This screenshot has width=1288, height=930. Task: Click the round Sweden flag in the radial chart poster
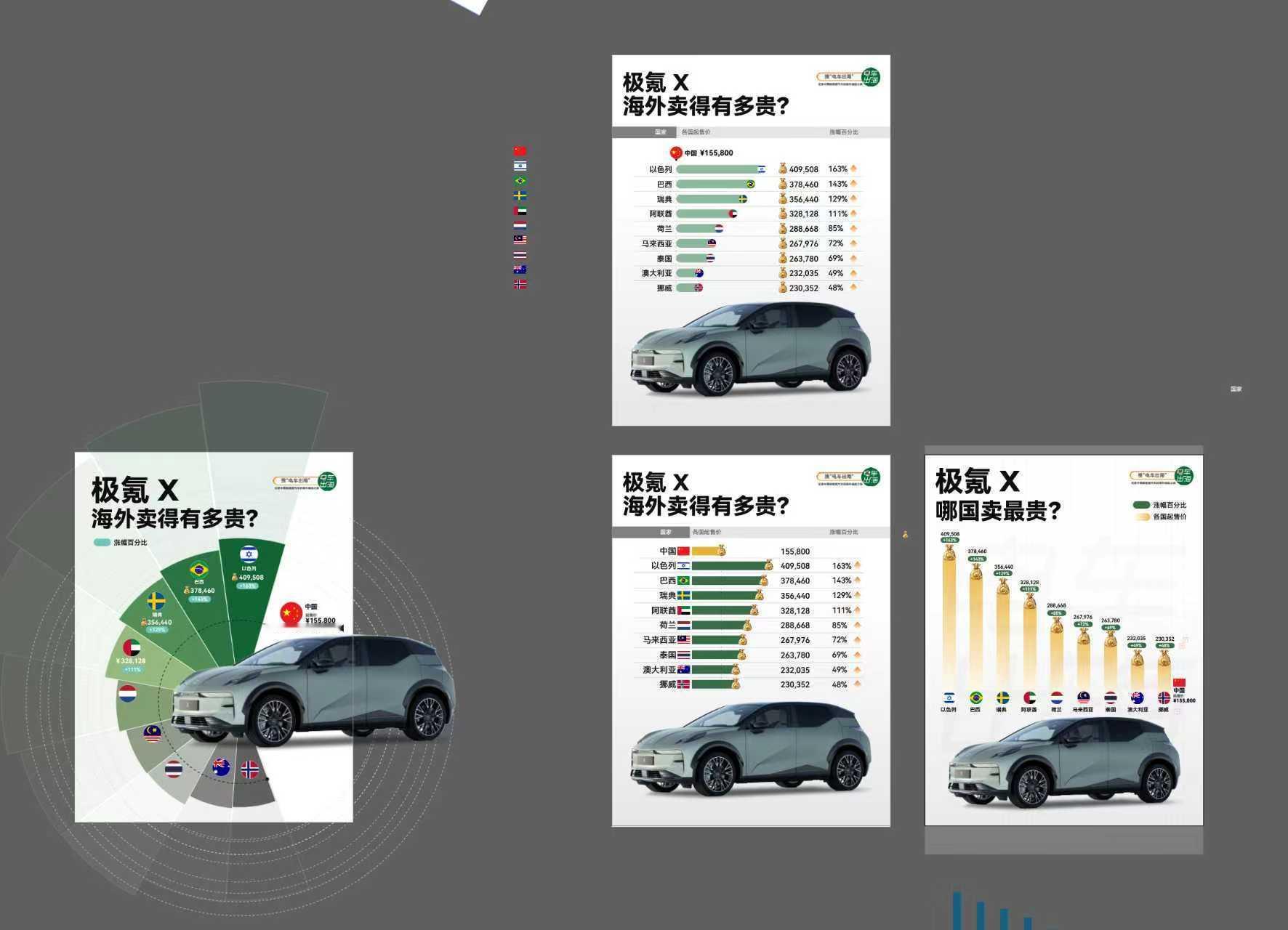(x=156, y=602)
